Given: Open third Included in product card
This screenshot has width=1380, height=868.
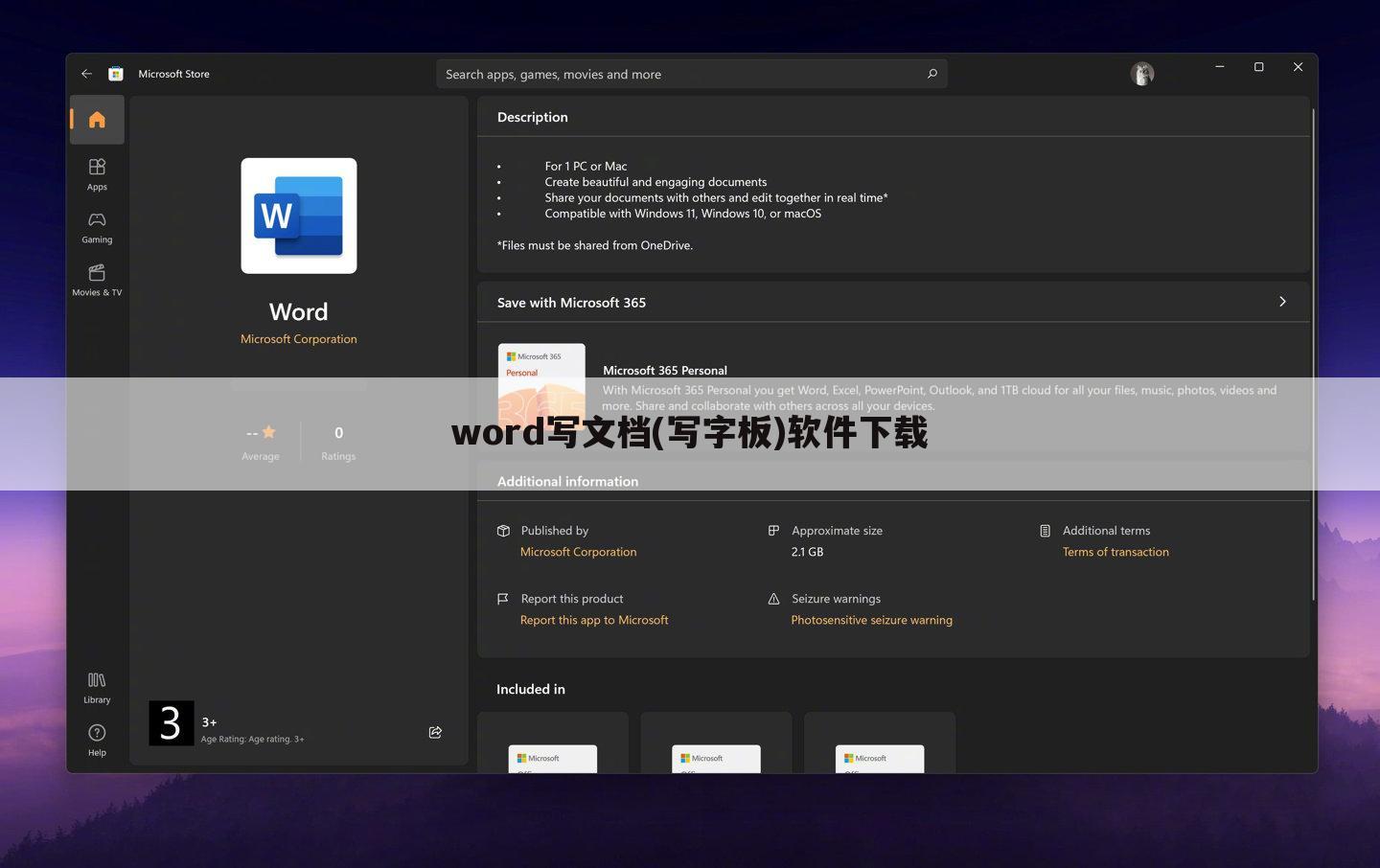Looking at the screenshot, I should 880,742.
